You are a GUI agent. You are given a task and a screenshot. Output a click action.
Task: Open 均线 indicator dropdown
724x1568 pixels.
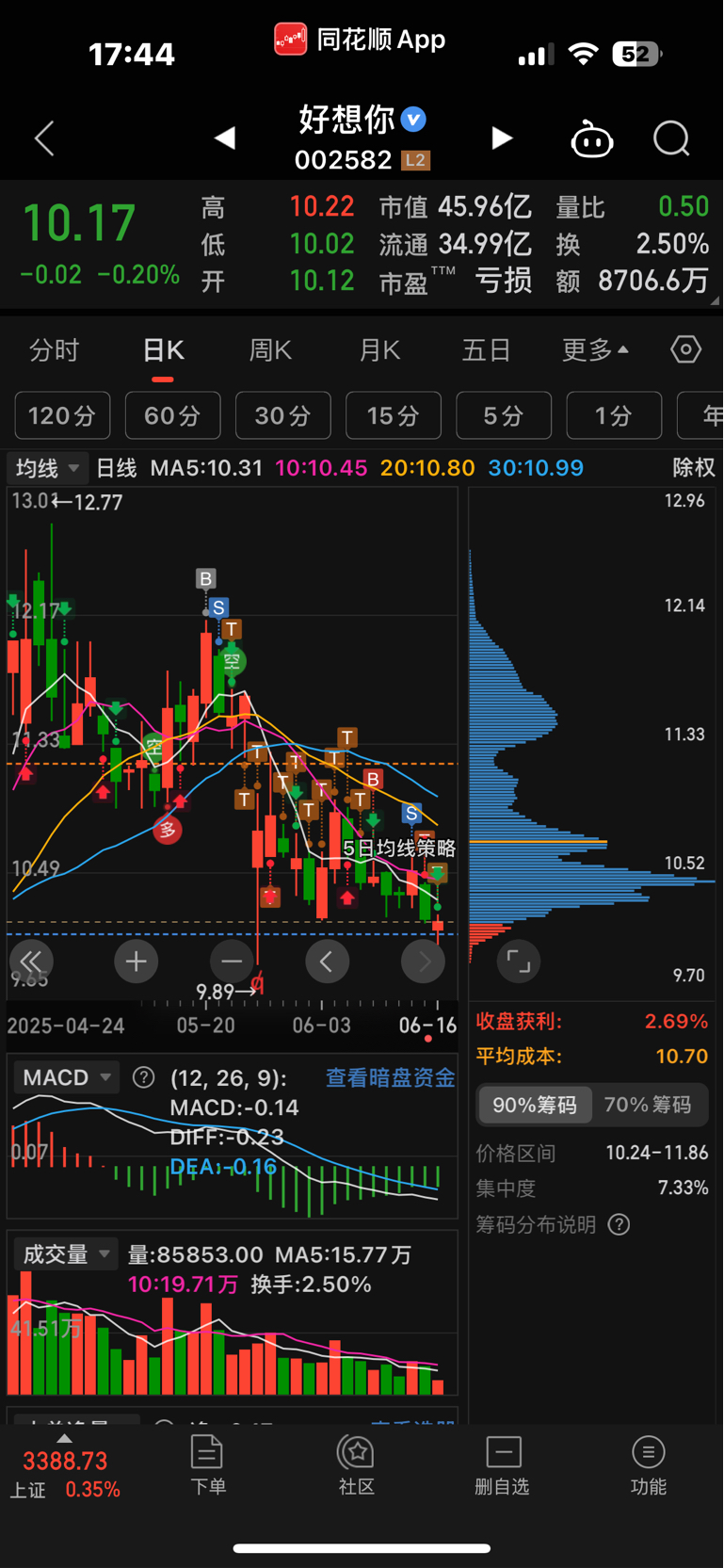pos(48,468)
